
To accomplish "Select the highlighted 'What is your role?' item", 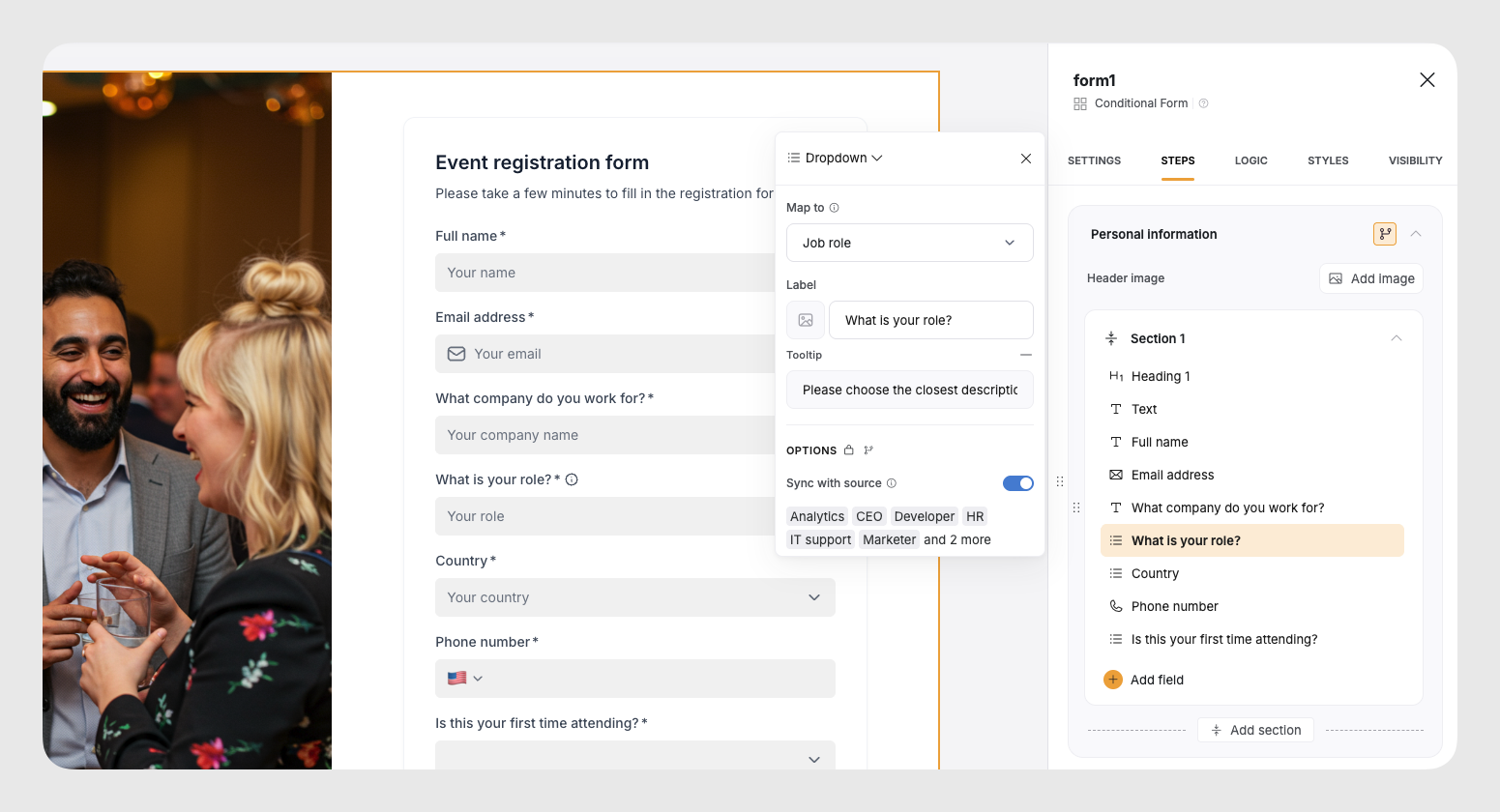I will [x=1252, y=540].
